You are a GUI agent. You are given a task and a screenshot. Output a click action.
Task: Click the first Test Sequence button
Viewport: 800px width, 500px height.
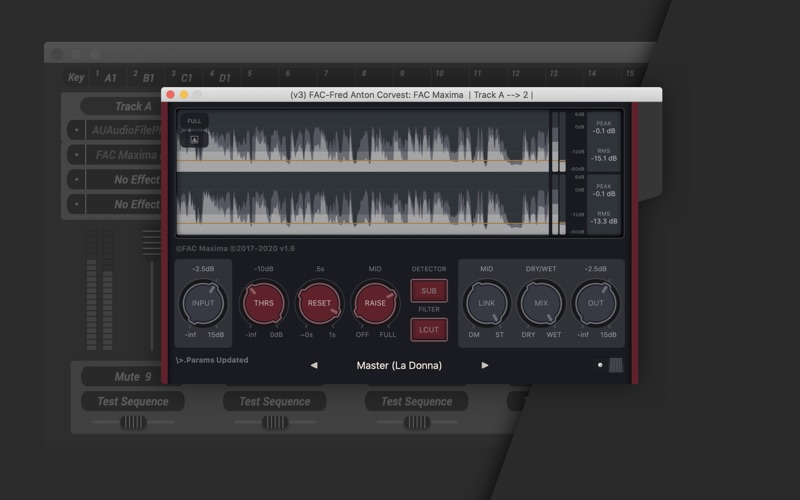(133, 402)
